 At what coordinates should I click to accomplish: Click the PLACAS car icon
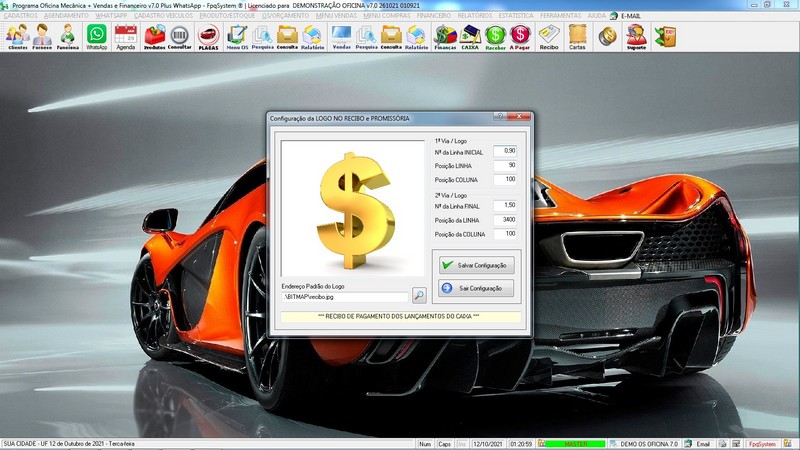coord(208,37)
